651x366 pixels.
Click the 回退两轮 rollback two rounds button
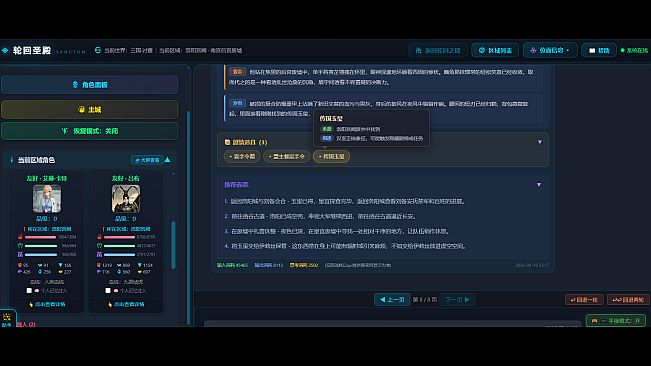click(x=628, y=300)
